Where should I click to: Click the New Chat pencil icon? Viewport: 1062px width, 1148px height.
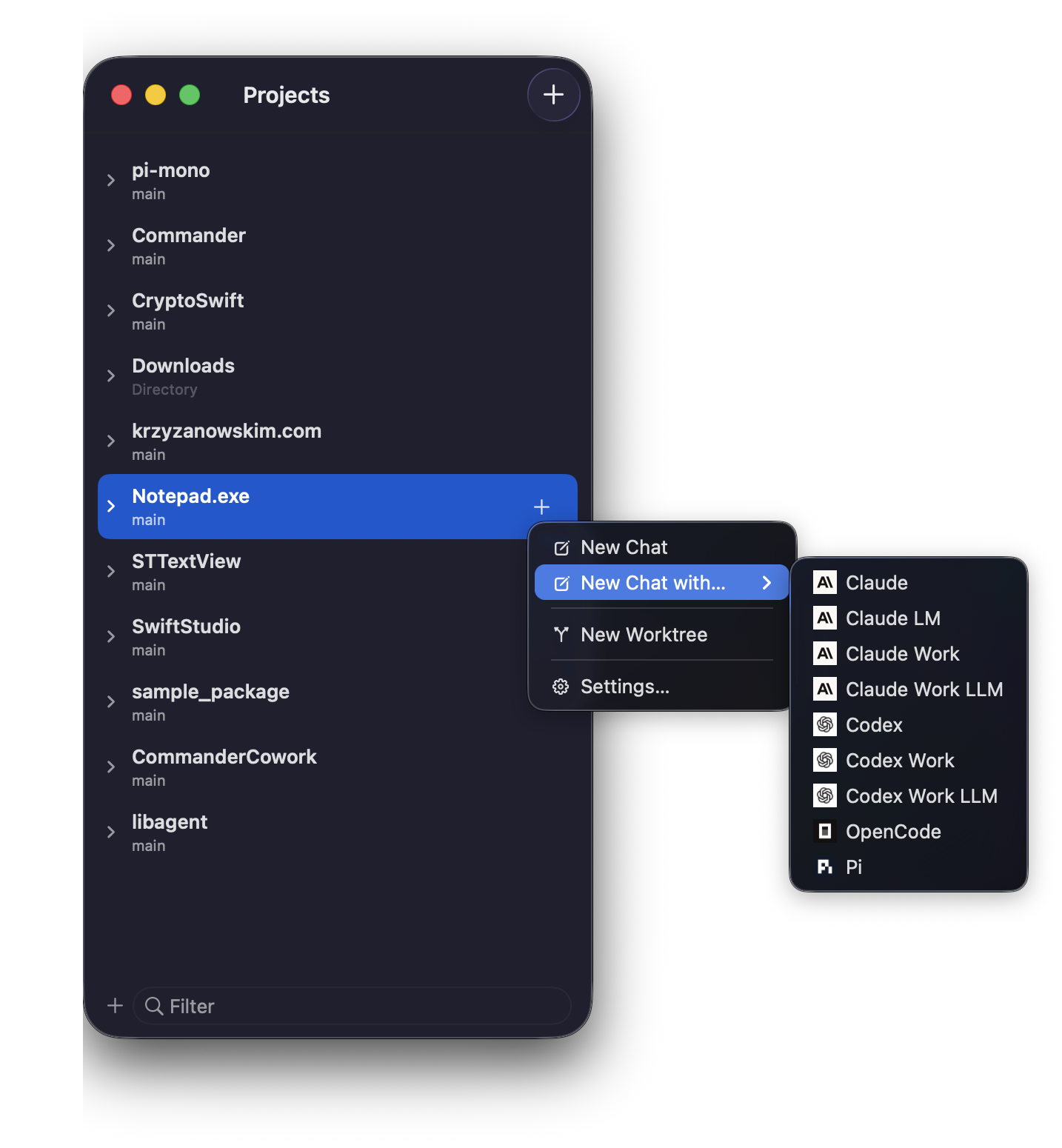coord(561,547)
